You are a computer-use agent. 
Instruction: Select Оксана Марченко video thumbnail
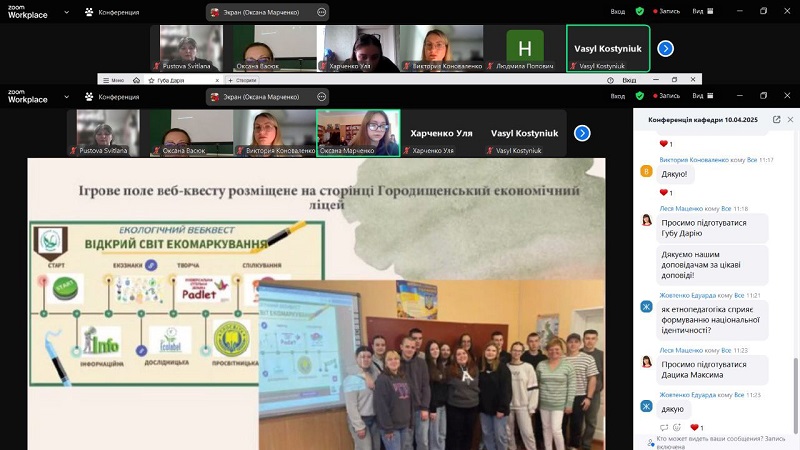point(358,133)
